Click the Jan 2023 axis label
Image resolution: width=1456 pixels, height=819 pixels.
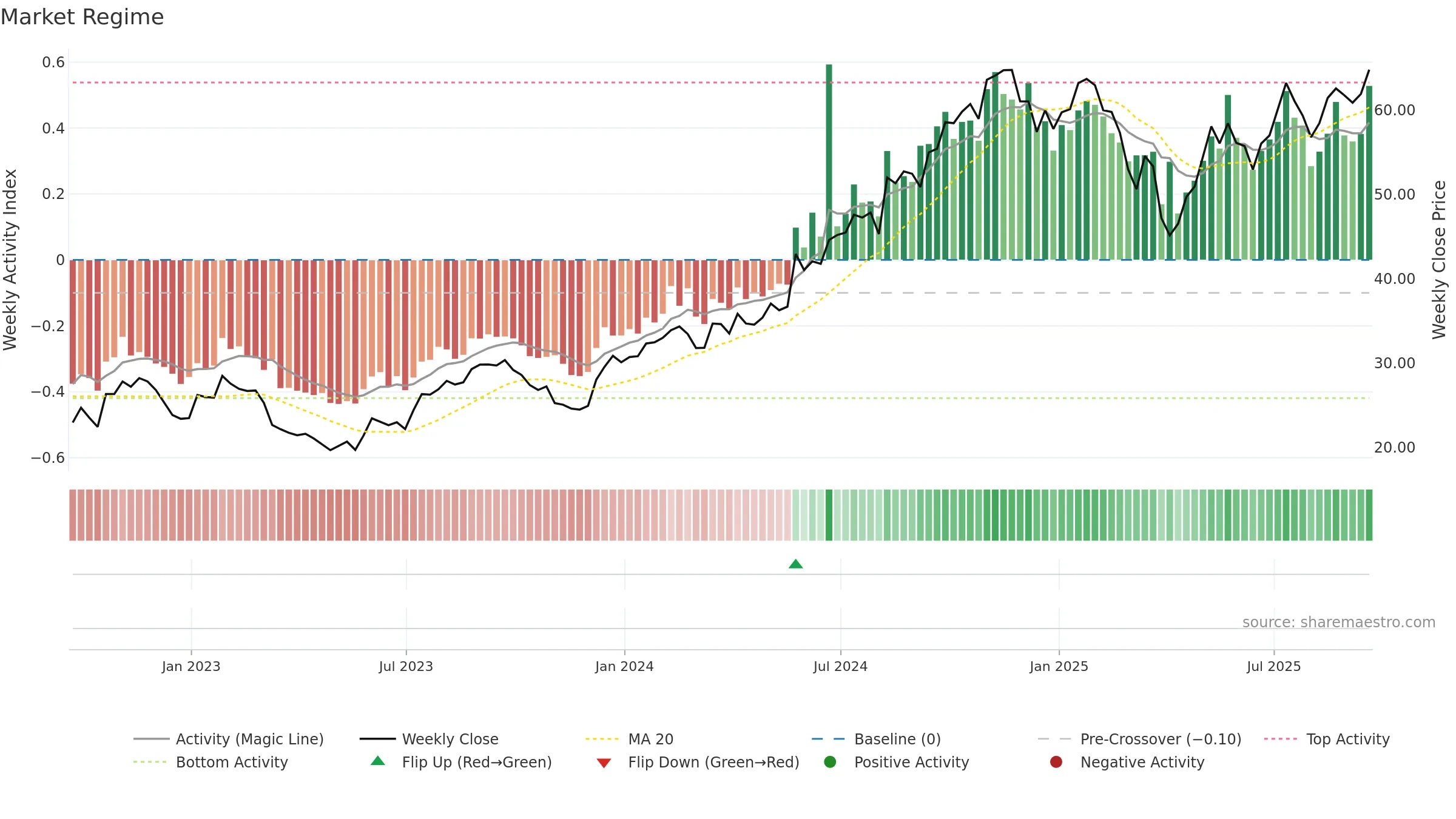click(x=191, y=666)
